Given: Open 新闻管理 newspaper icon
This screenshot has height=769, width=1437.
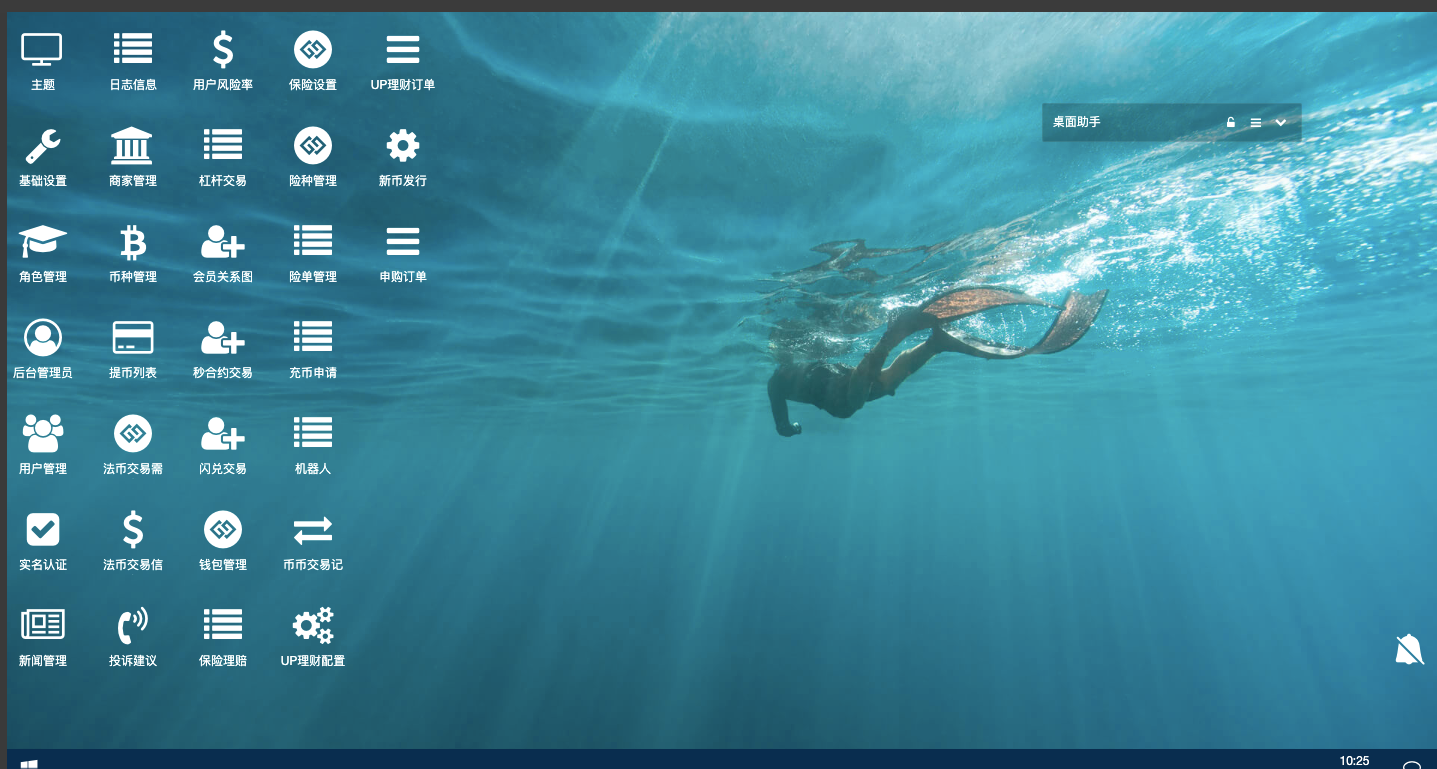Looking at the screenshot, I should (x=42, y=626).
